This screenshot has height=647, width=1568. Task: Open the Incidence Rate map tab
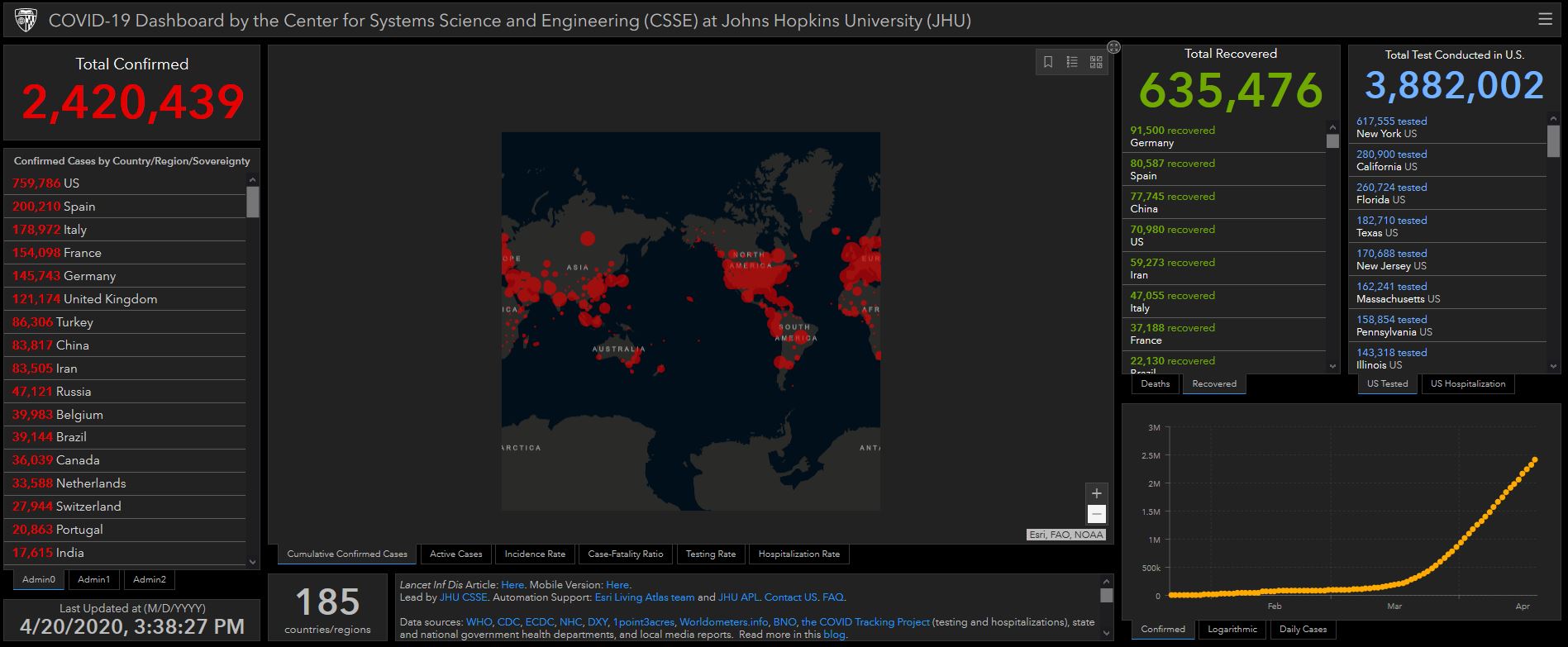click(535, 554)
